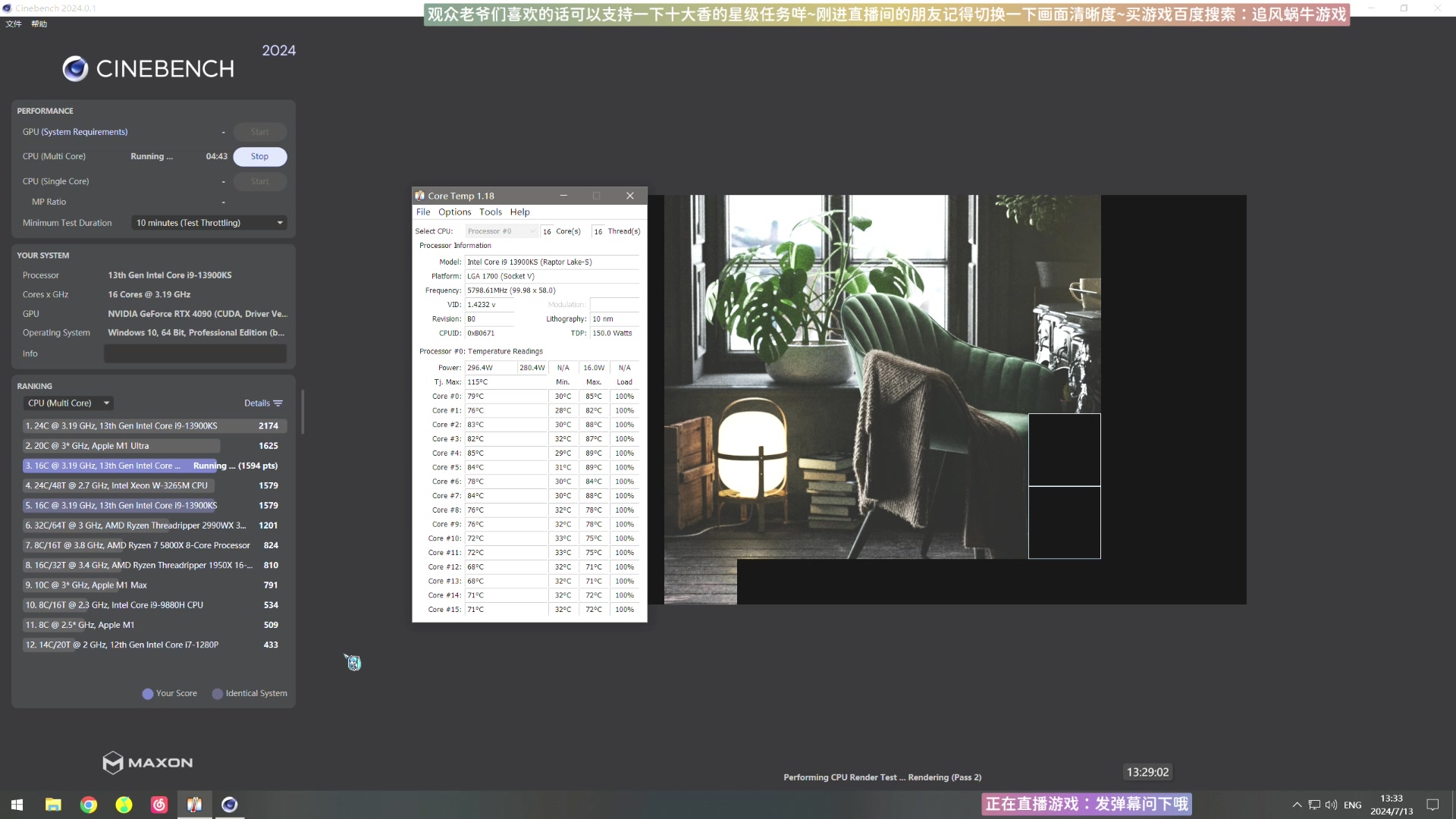The image size is (1456, 819).
Task: Open the CPU (Multi Core) ranking dropdown
Action: coord(70,403)
